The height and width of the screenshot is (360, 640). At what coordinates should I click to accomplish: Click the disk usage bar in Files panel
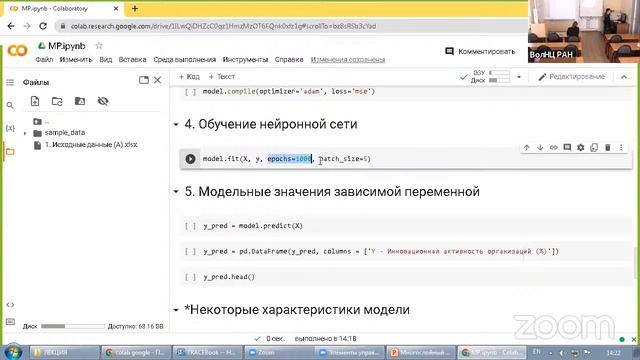click(73, 326)
